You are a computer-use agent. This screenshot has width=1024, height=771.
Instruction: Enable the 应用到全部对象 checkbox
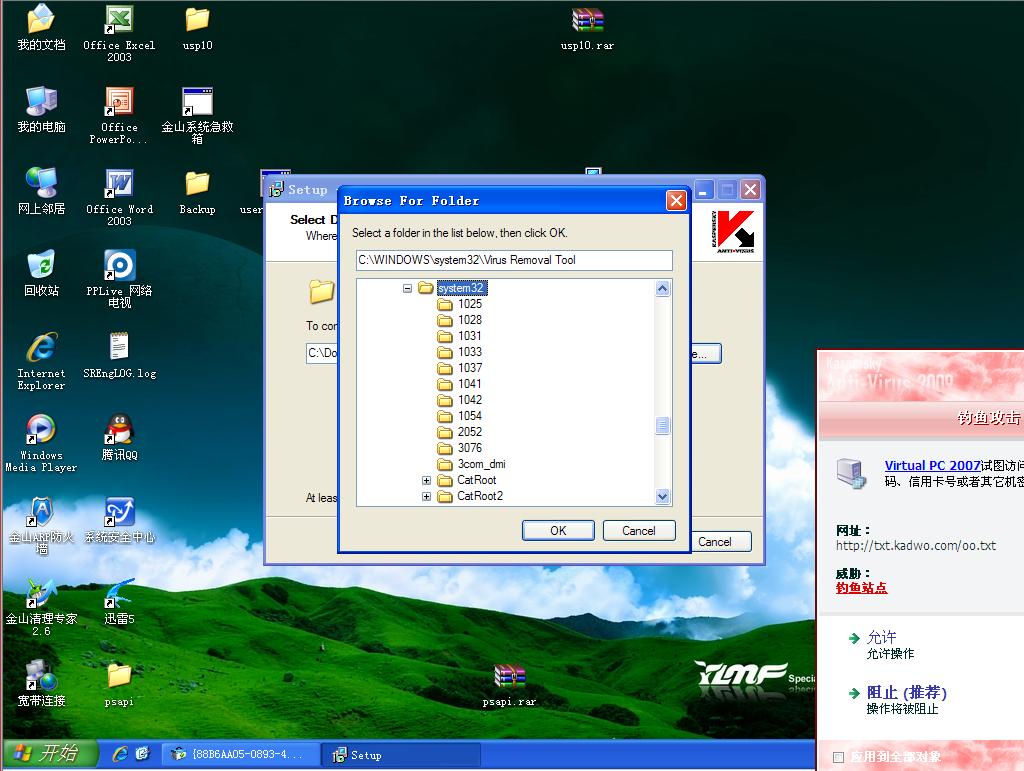[x=838, y=757]
